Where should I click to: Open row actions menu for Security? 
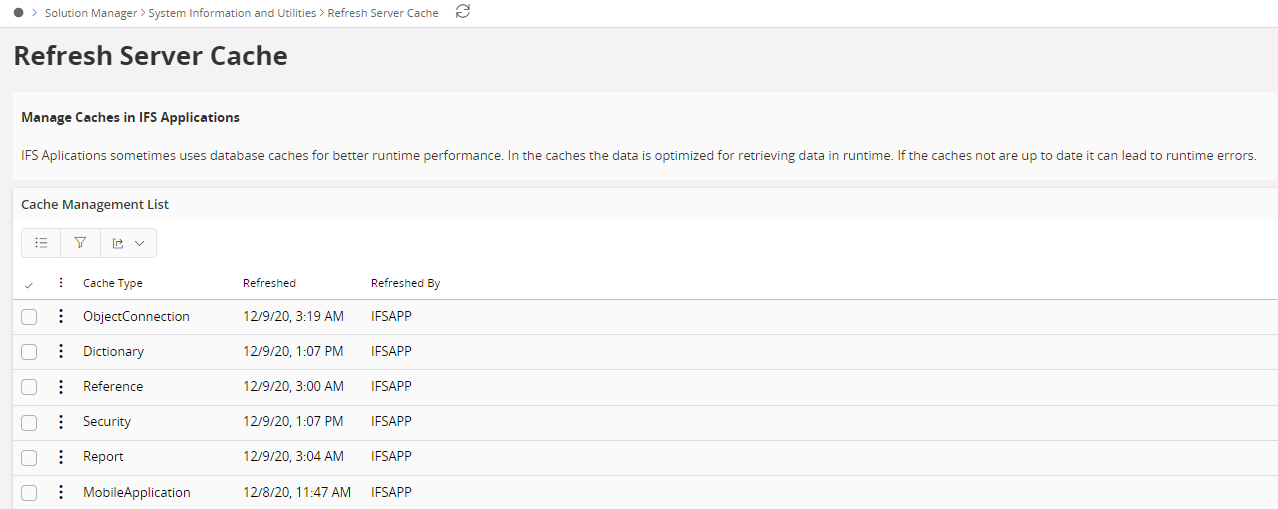coord(61,421)
